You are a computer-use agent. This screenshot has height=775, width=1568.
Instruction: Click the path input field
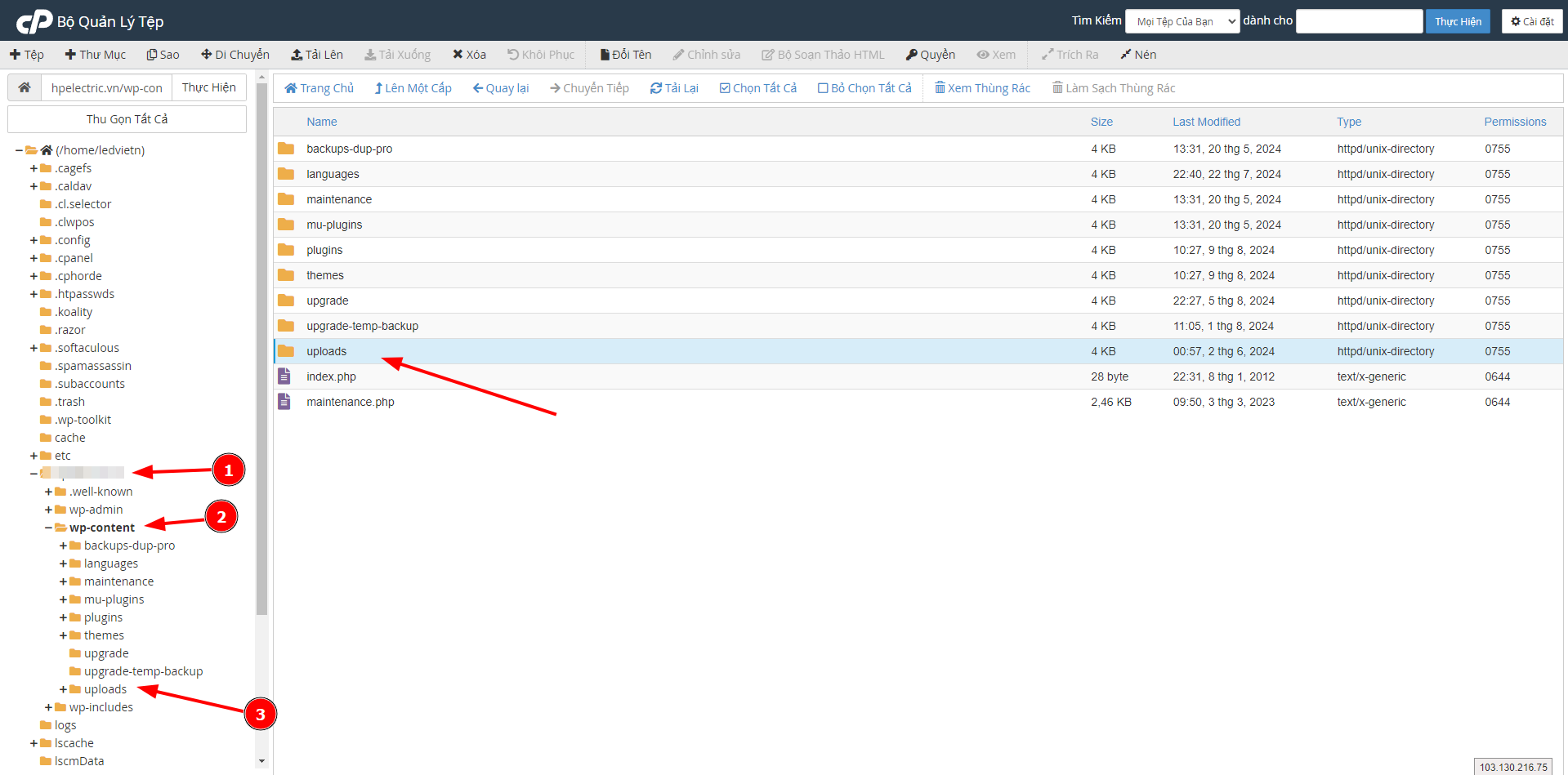click(x=107, y=87)
